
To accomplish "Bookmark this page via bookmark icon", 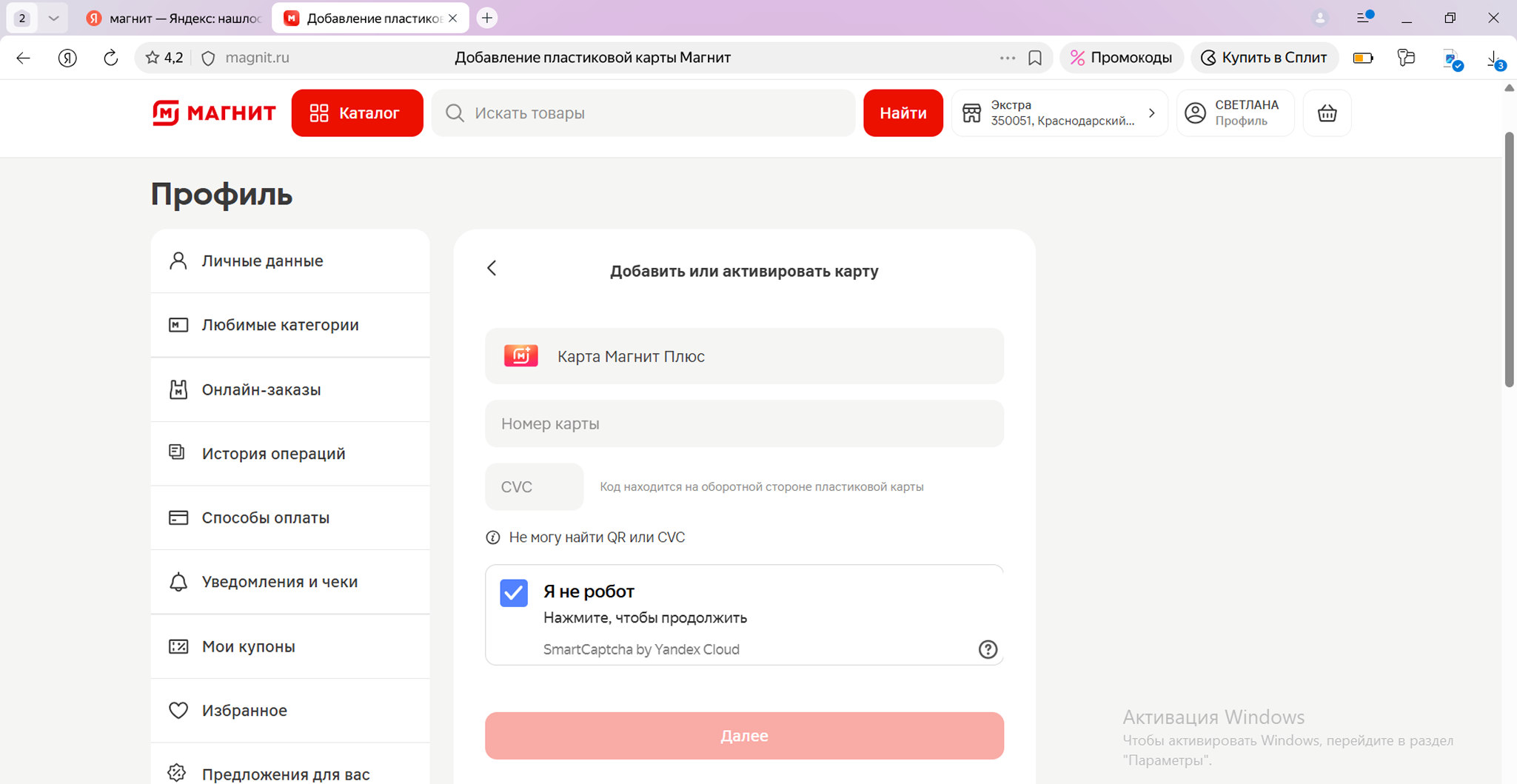I will [1035, 58].
